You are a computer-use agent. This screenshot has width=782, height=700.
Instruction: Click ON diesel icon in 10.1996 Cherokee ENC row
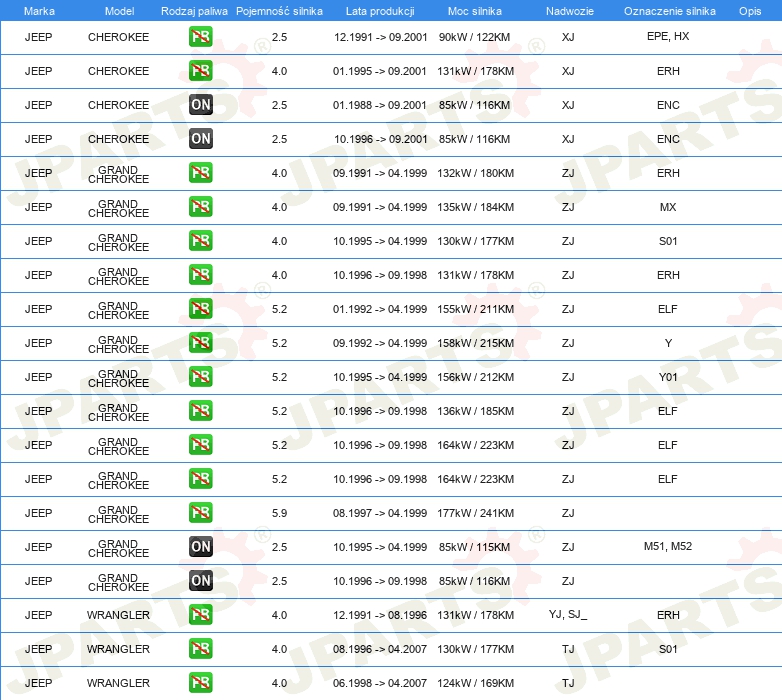click(200, 139)
